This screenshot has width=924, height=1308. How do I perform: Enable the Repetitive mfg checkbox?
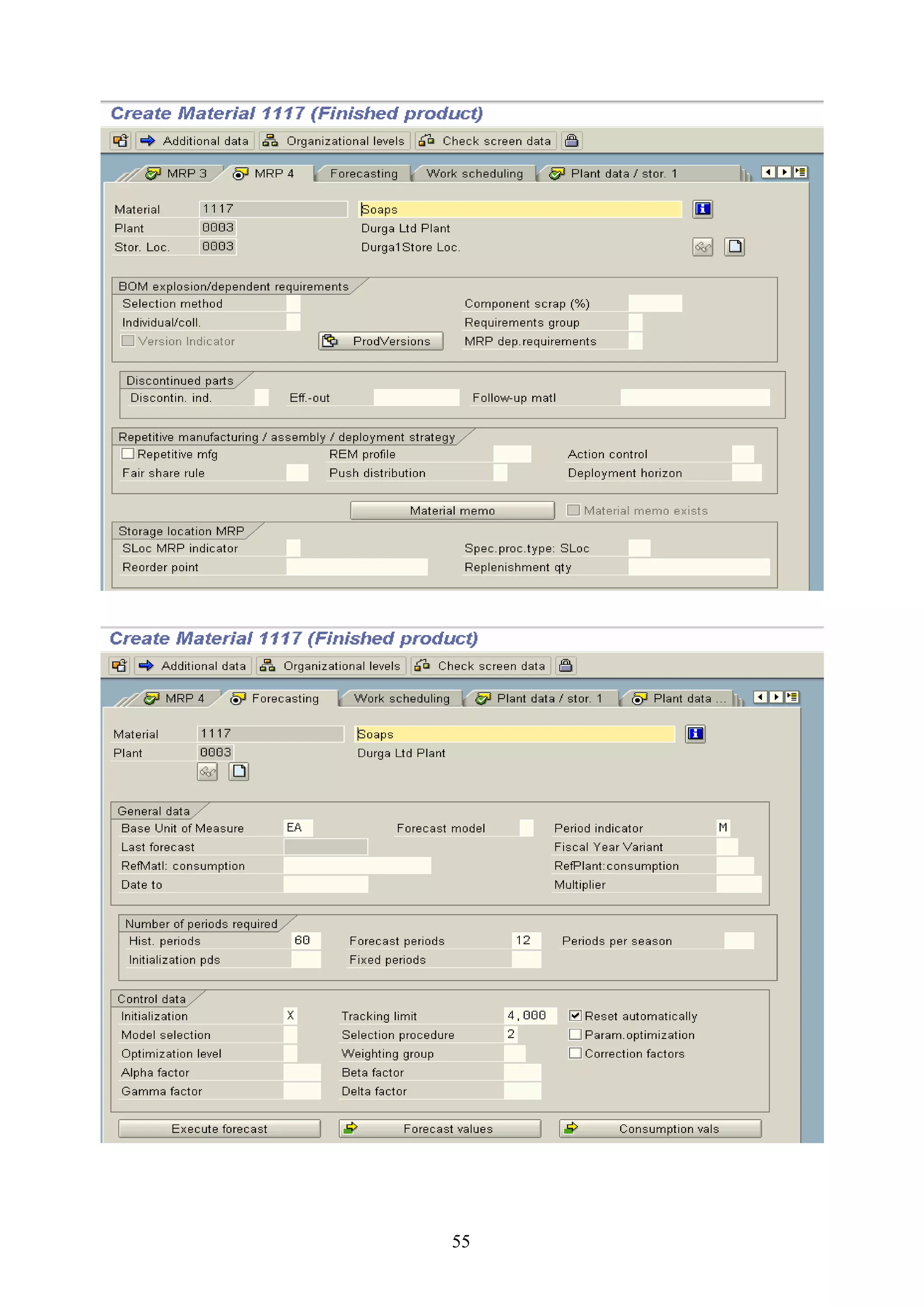[x=128, y=454]
